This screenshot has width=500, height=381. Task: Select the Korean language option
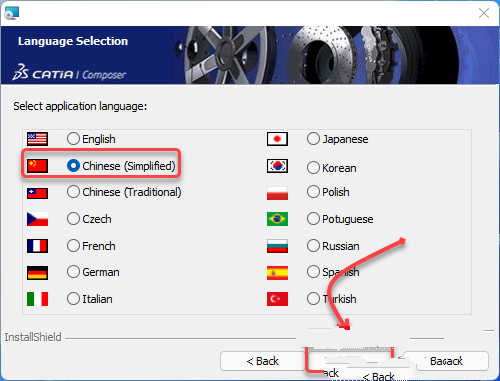[313, 168]
